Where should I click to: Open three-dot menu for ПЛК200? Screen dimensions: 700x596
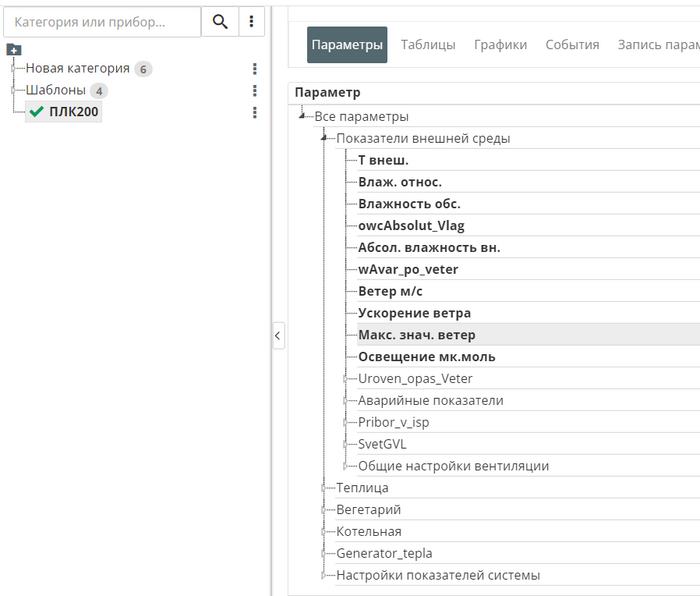click(255, 113)
